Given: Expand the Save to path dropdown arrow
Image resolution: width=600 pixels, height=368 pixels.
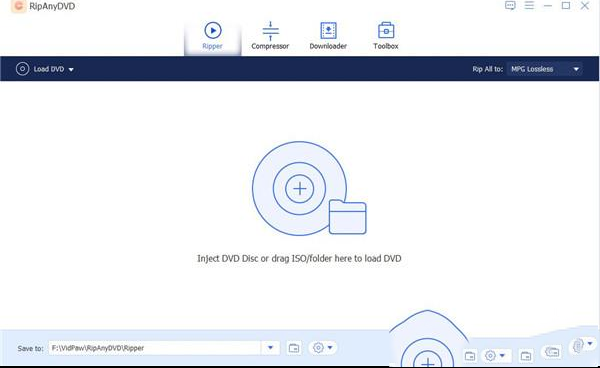Looking at the screenshot, I should click(x=270, y=348).
